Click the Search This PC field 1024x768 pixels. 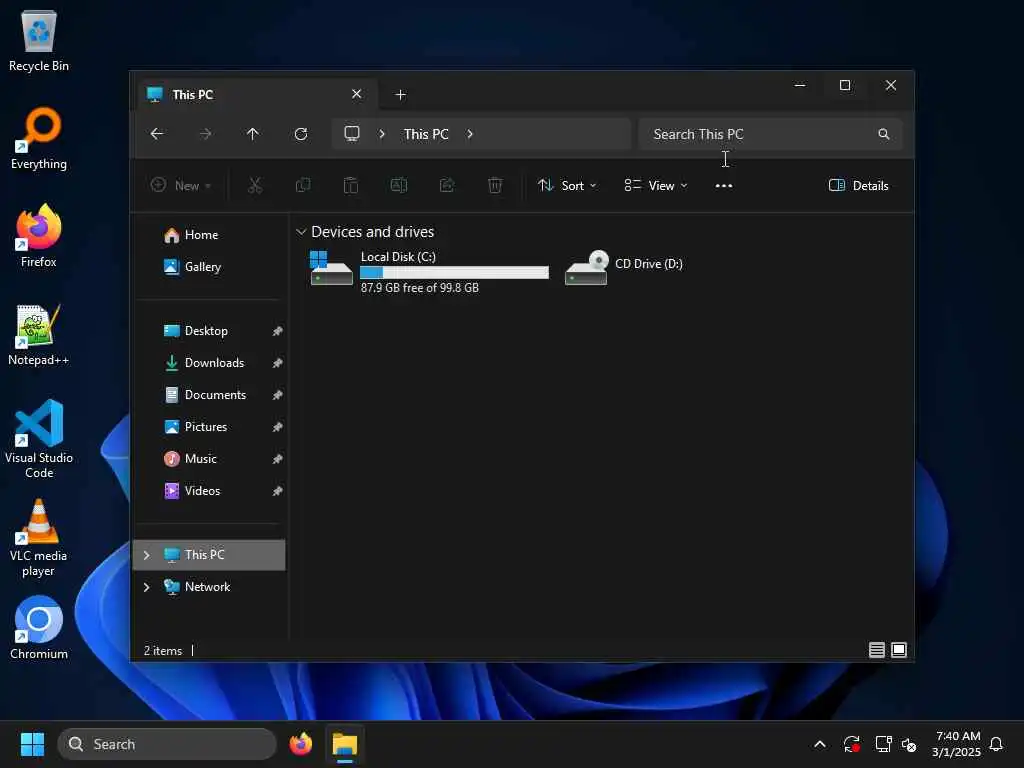(x=771, y=134)
